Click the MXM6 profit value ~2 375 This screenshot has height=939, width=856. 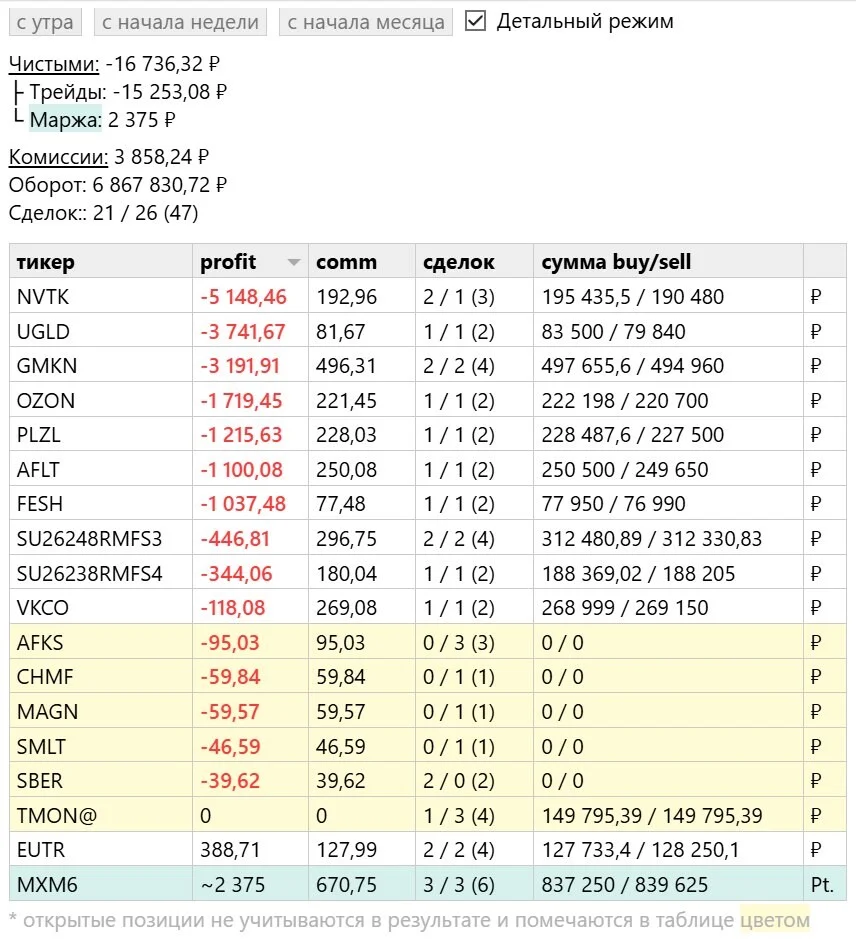[x=232, y=884]
